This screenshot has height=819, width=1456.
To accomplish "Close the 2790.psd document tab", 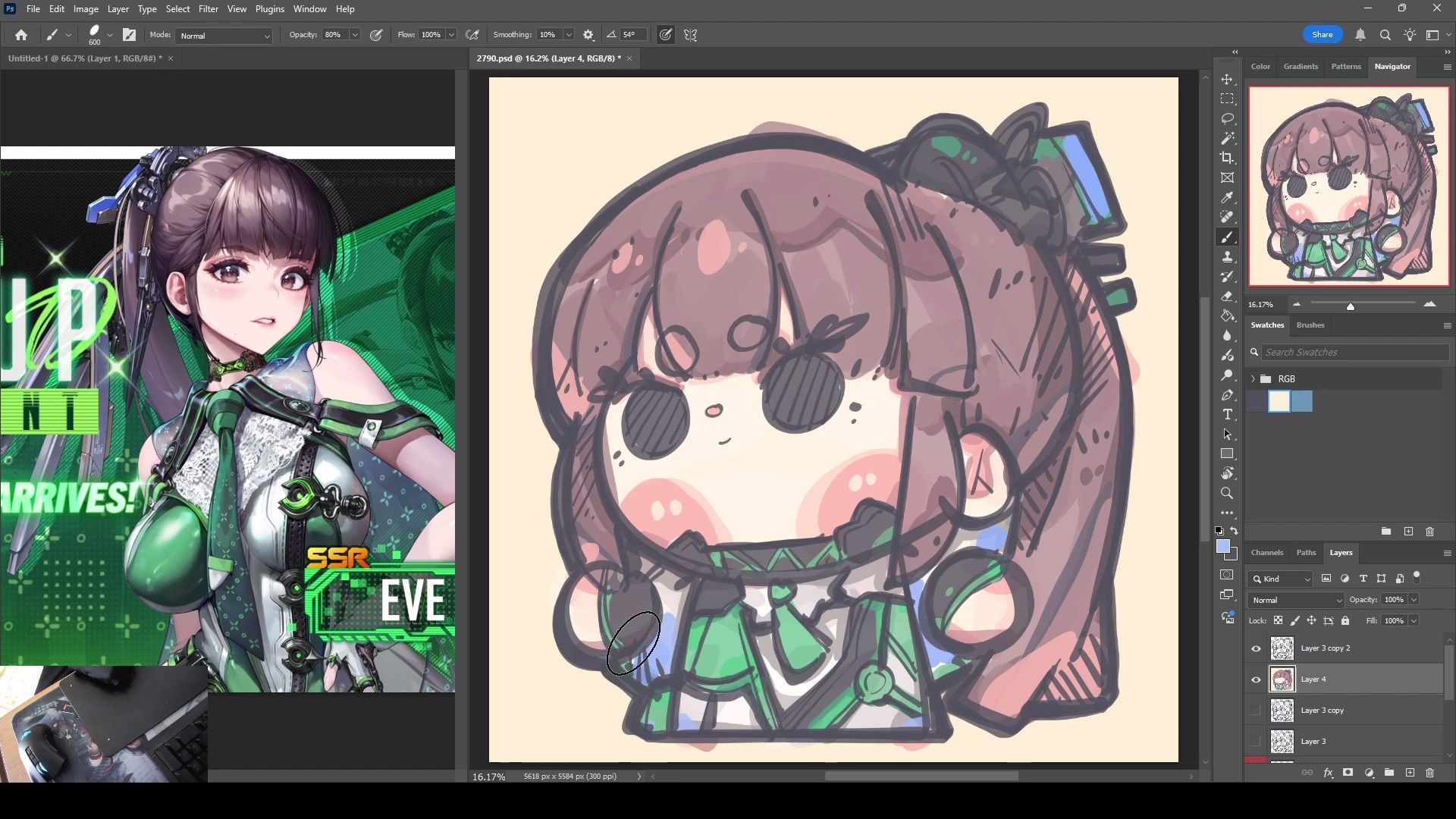I will (629, 58).
